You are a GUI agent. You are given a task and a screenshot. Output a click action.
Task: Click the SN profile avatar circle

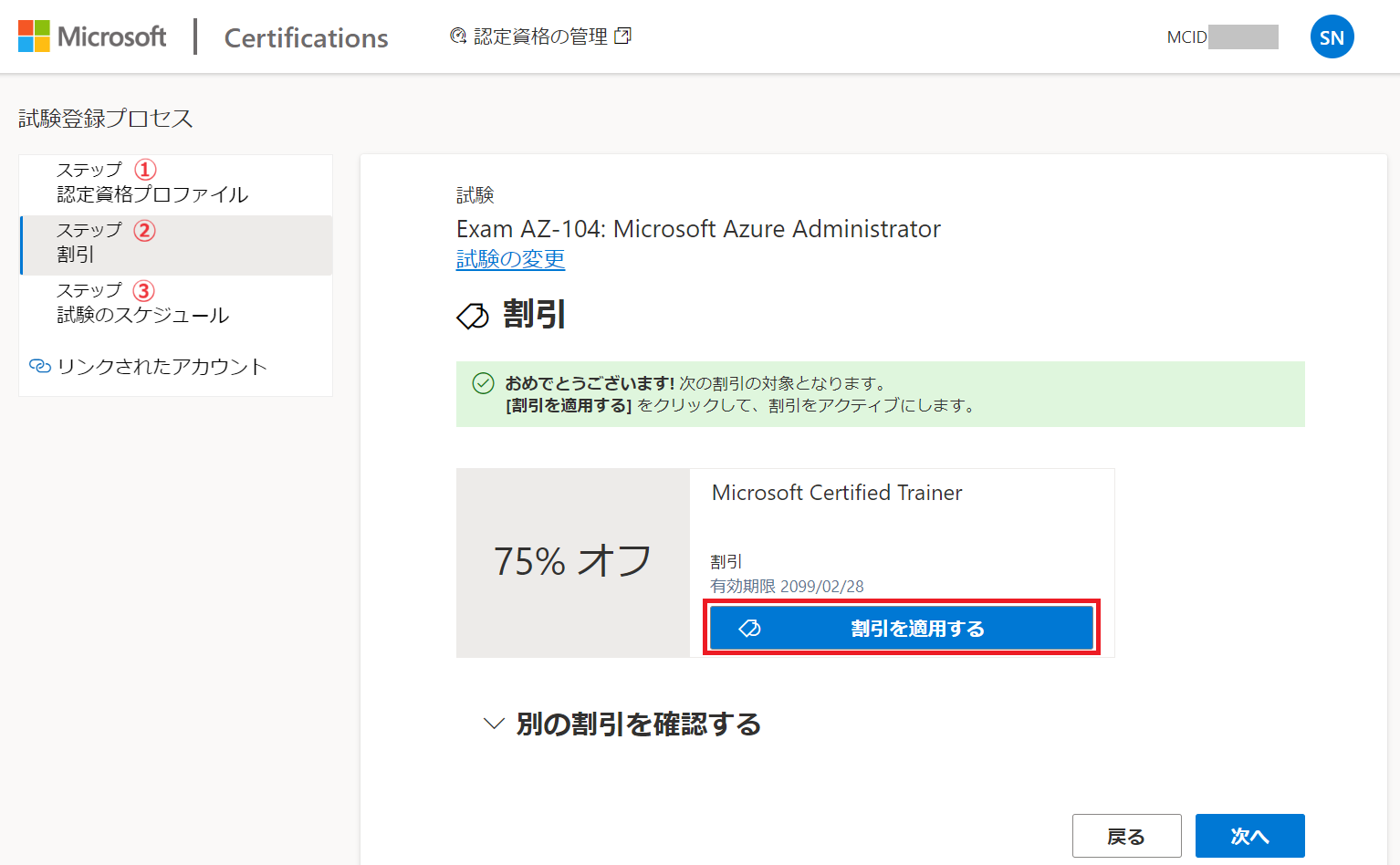point(1332,36)
